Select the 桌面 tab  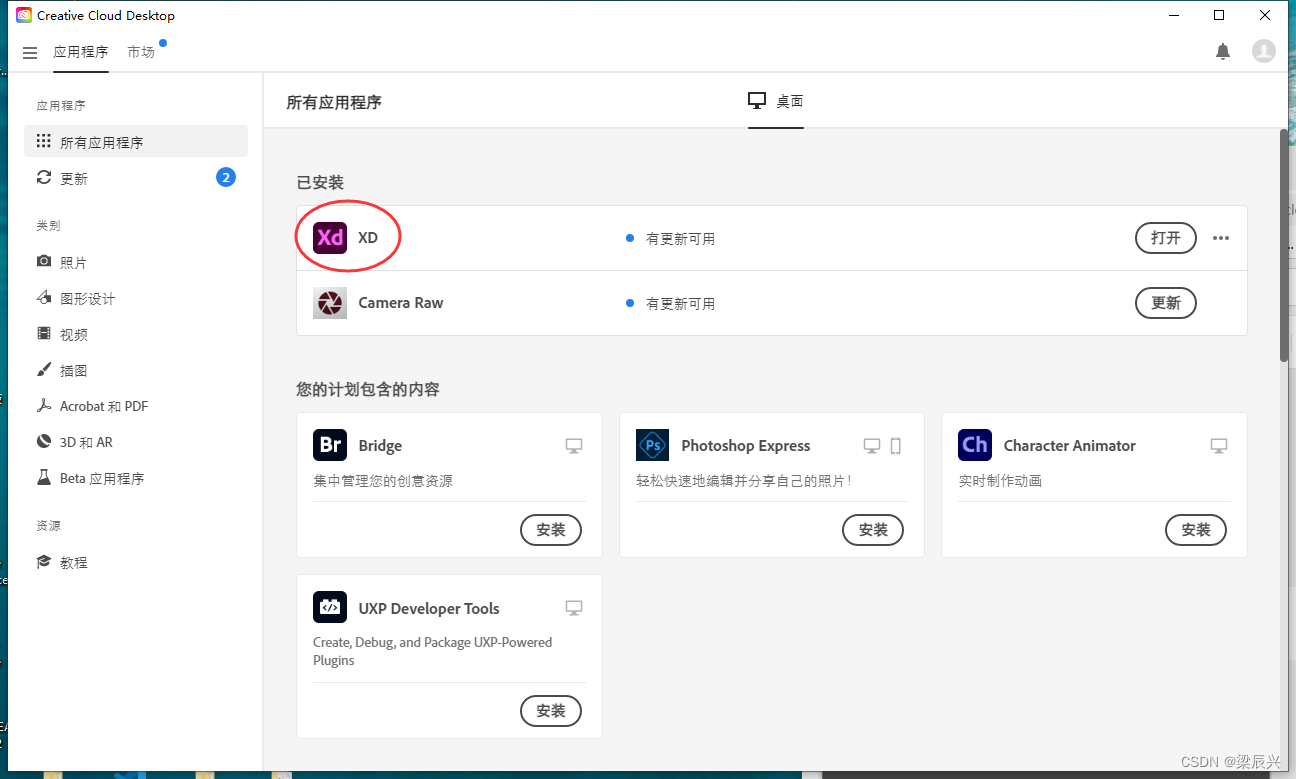pos(776,101)
